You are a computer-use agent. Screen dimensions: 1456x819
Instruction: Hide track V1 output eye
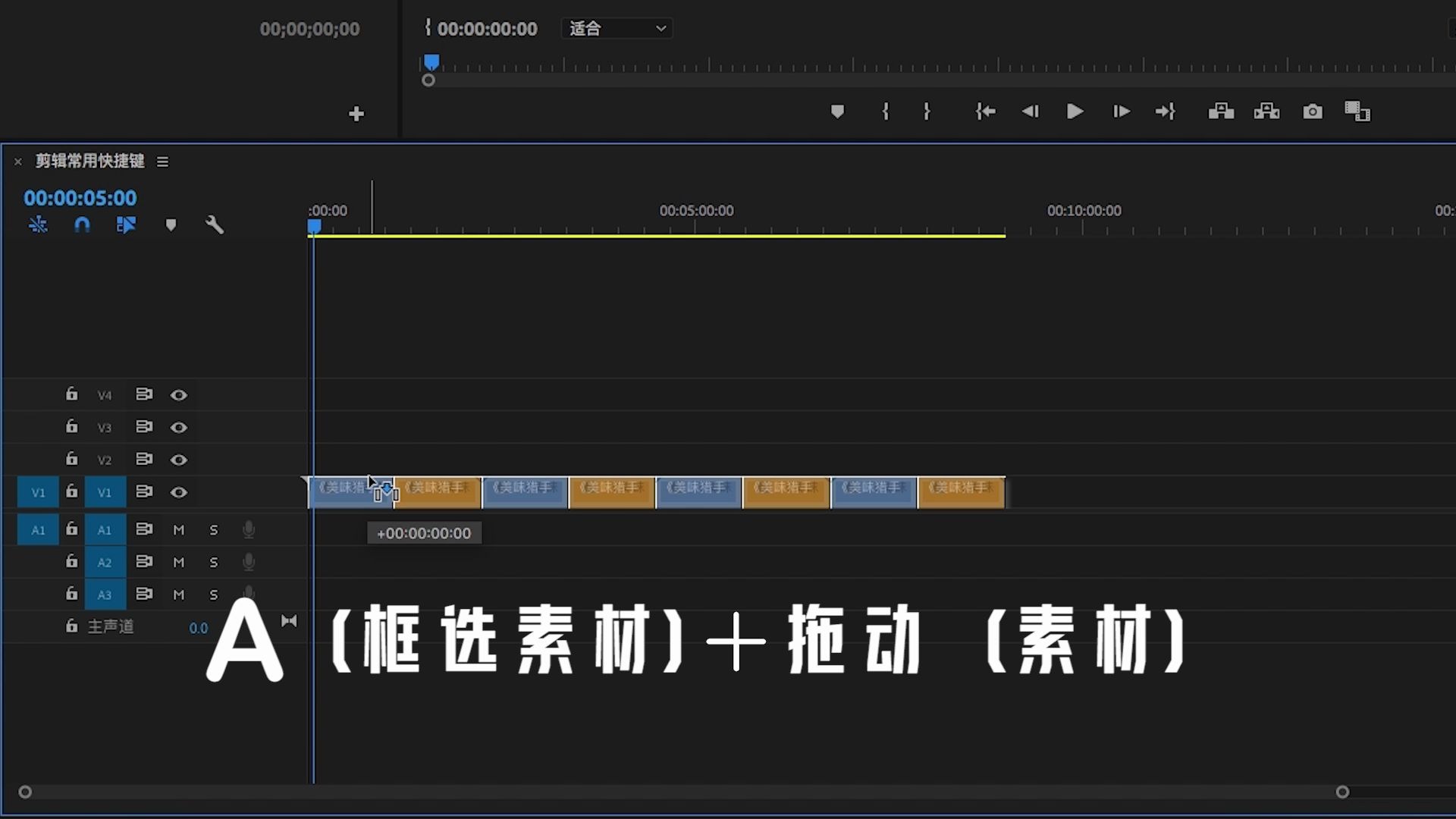coord(179,493)
